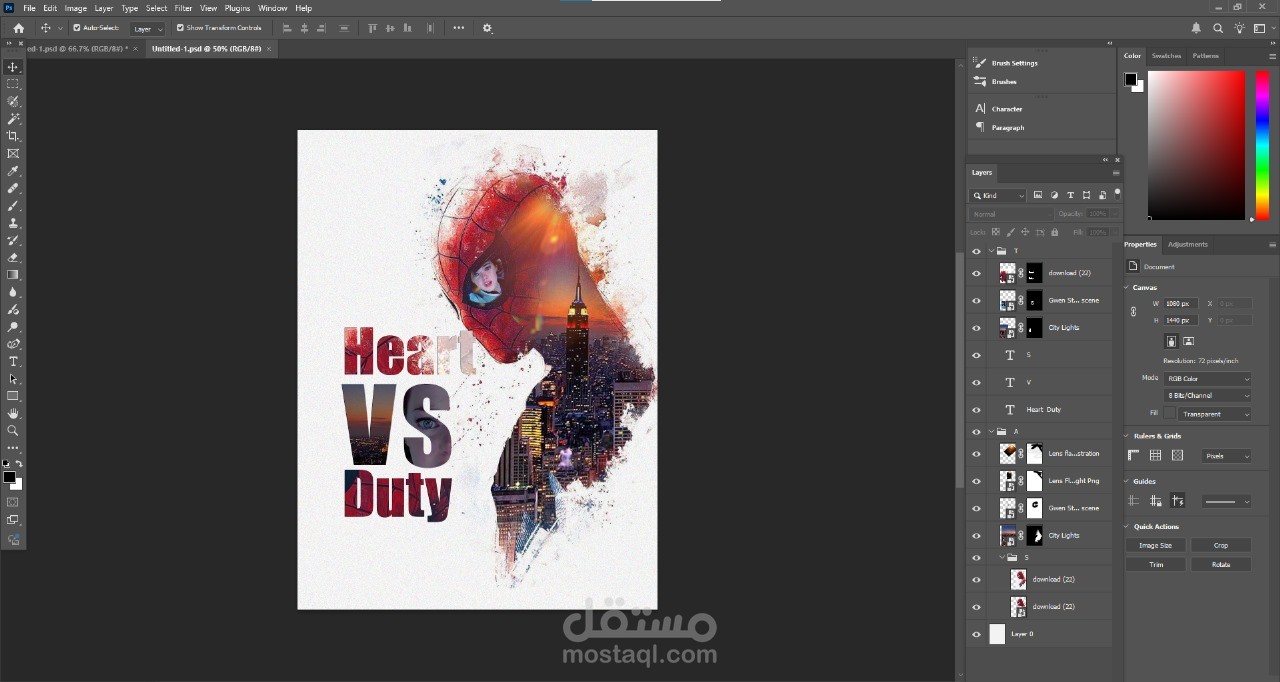Select the Eyedropper tool

13,171
